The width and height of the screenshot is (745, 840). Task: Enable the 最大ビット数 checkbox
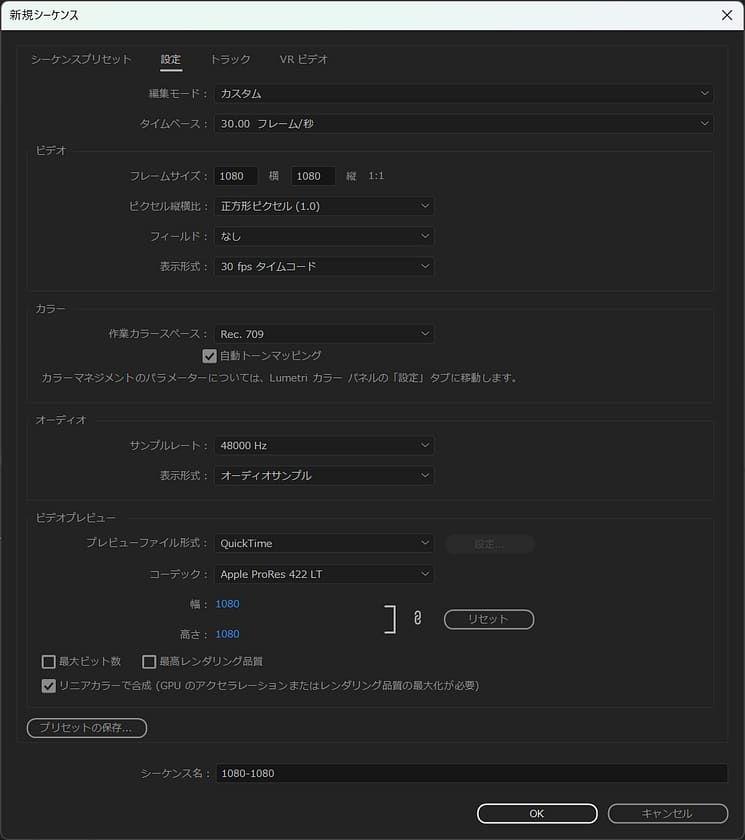(48, 661)
